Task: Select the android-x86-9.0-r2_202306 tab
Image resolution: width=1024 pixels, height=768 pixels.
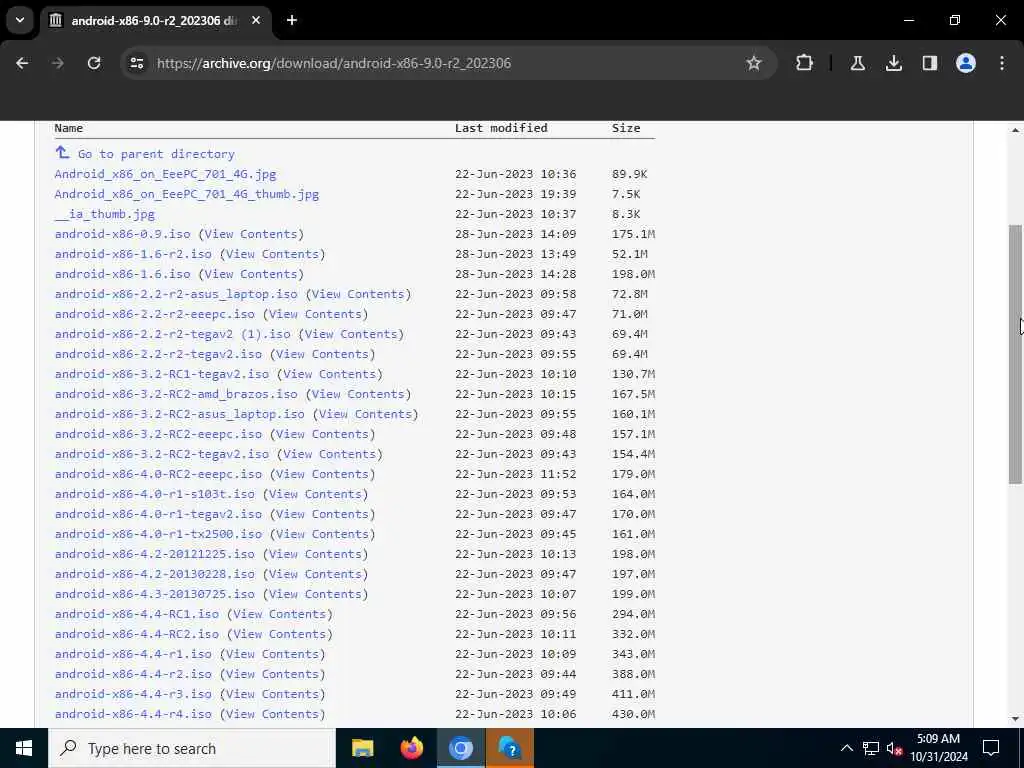Action: click(x=154, y=21)
